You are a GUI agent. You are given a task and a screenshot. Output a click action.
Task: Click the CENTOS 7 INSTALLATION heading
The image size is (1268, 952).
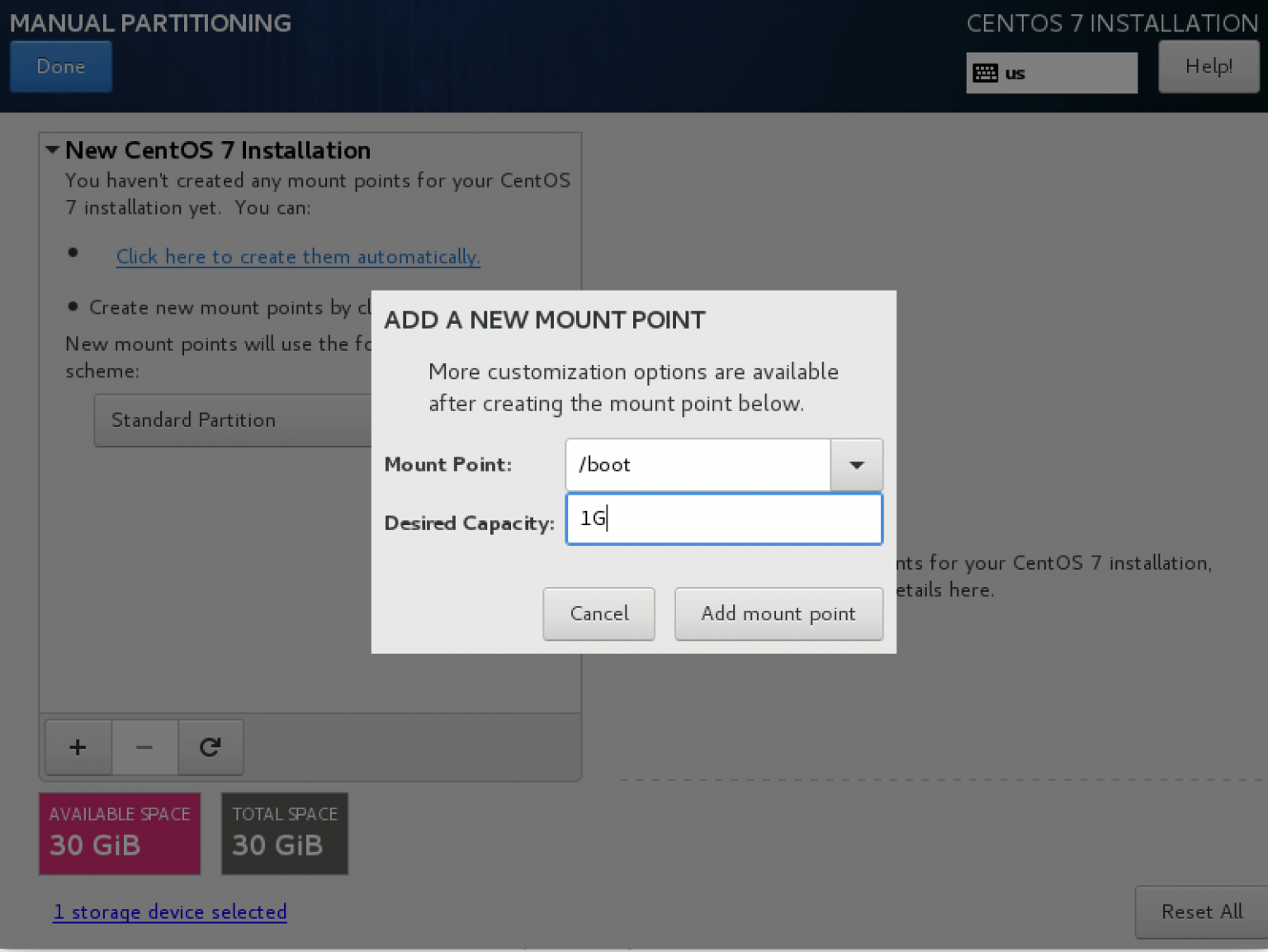coord(1112,23)
